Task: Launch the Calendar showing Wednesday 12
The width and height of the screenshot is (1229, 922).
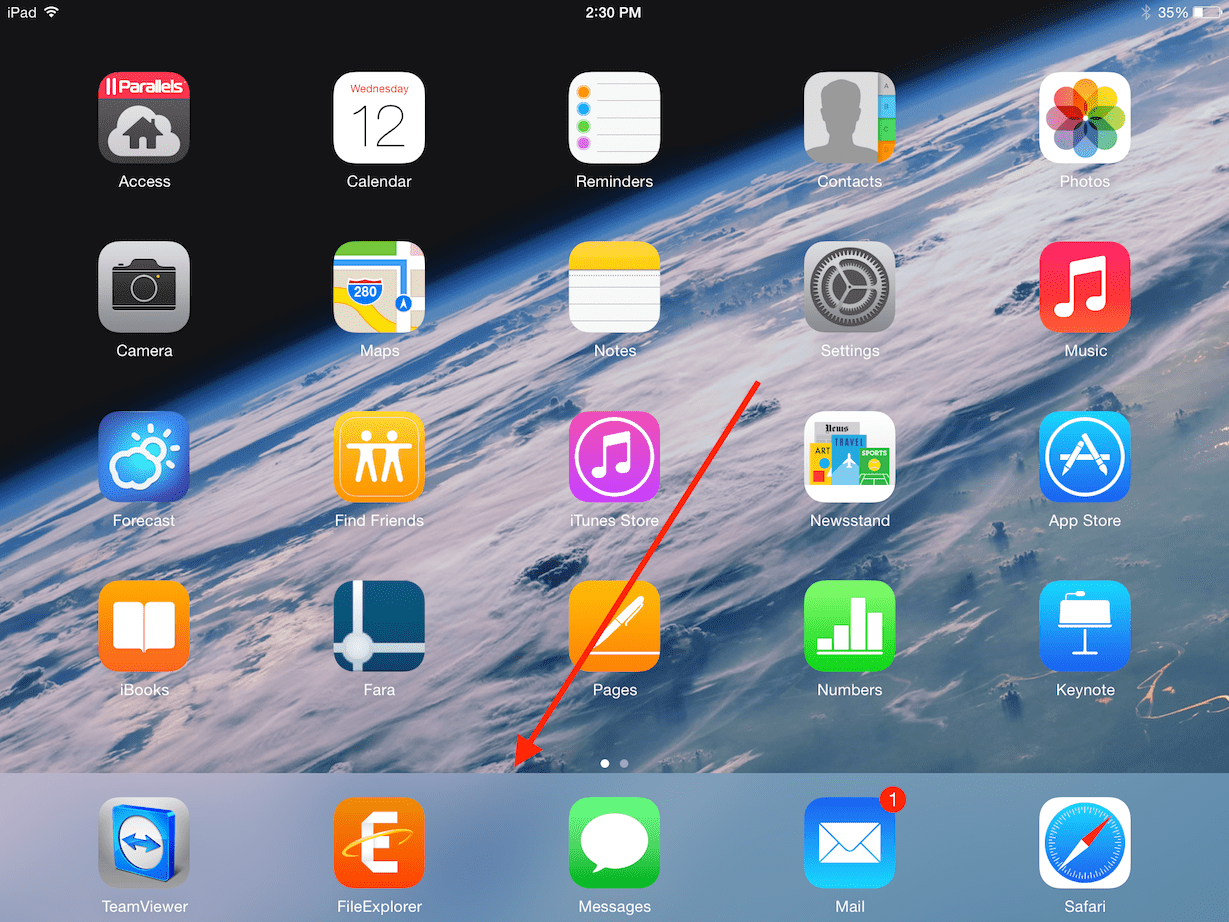Action: (x=379, y=117)
